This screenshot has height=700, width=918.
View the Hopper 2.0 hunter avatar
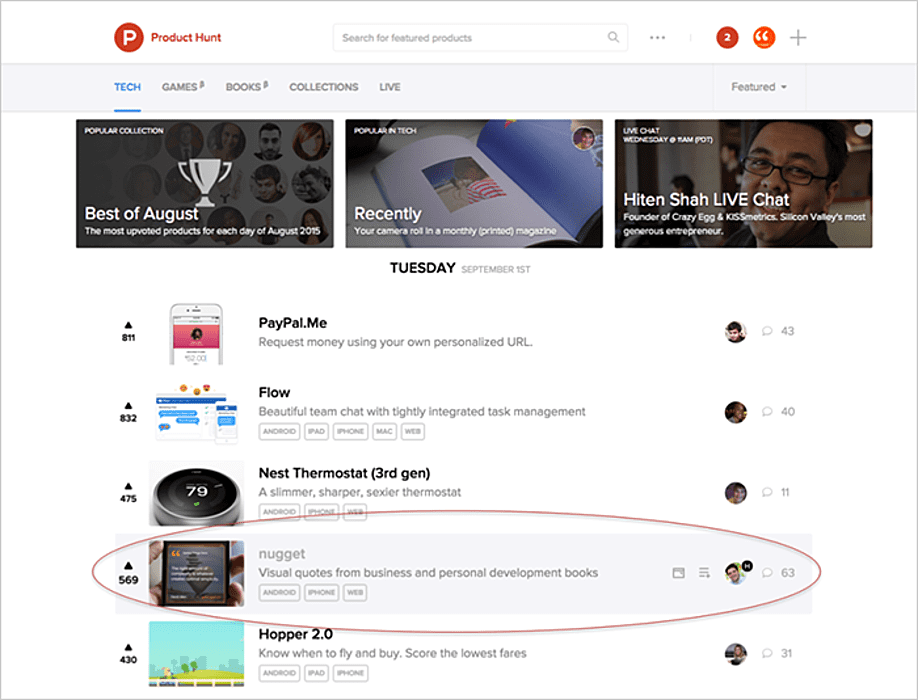[735, 654]
